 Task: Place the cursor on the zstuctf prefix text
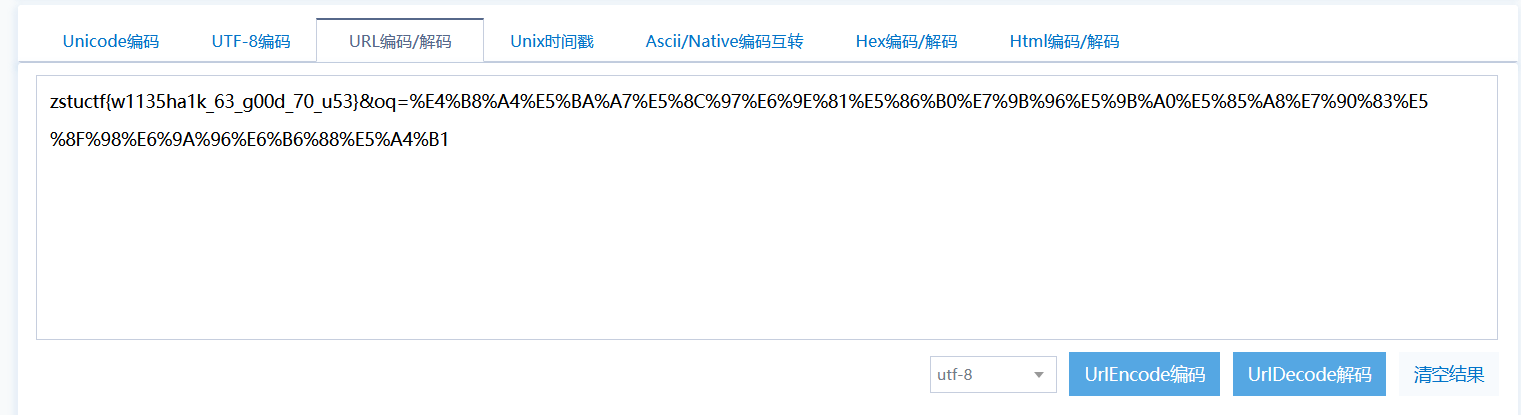(77, 101)
